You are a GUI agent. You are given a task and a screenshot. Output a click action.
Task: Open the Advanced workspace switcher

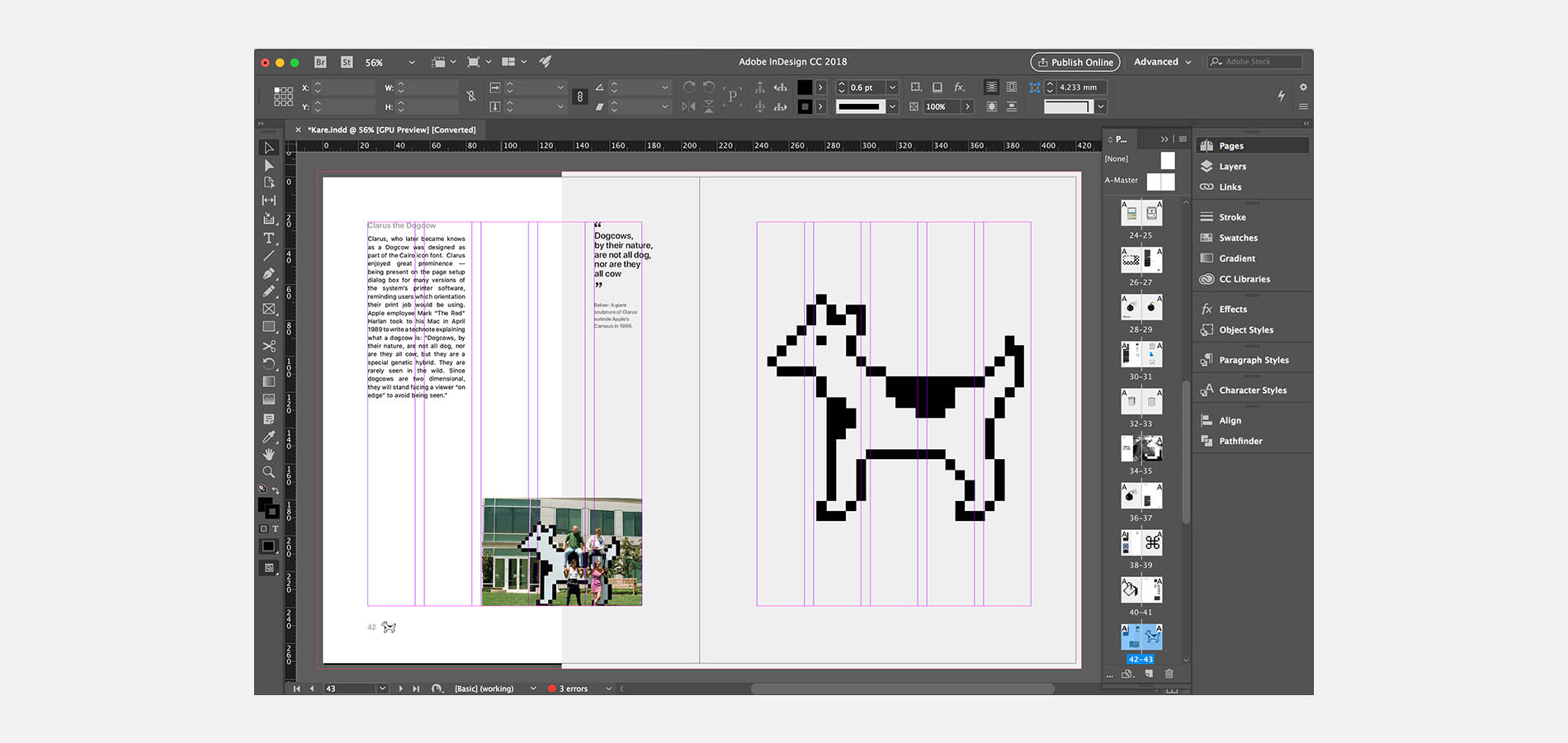click(1162, 62)
